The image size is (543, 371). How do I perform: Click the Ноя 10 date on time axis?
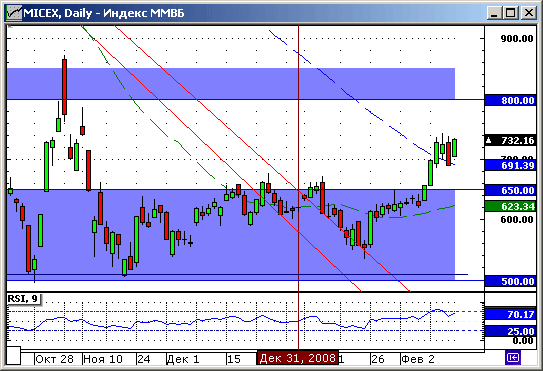(x=103, y=359)
